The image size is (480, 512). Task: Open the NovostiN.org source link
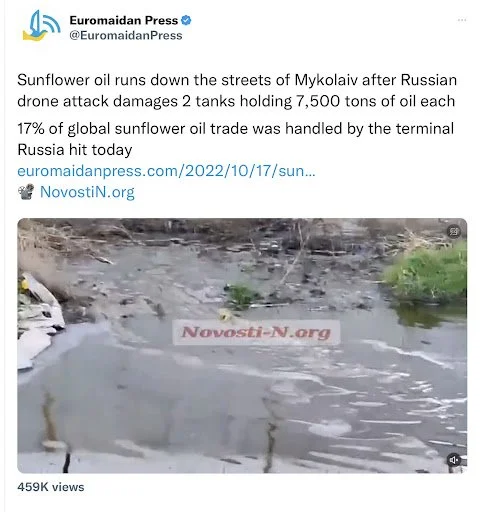pyautogui.click(x=87, y=192)
